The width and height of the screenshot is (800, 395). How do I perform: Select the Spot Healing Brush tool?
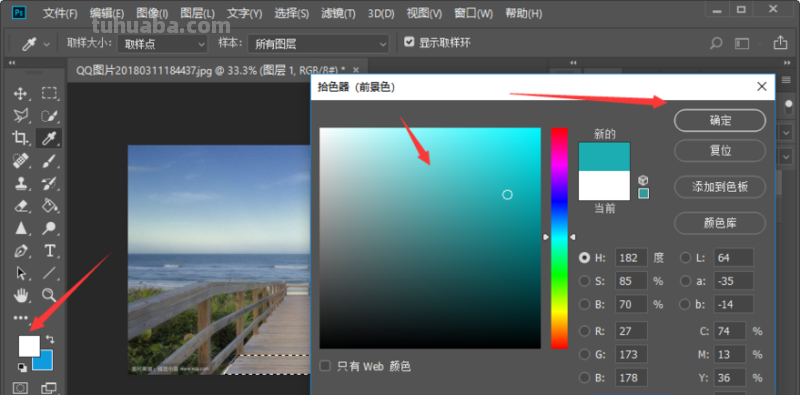coord(20,161)
